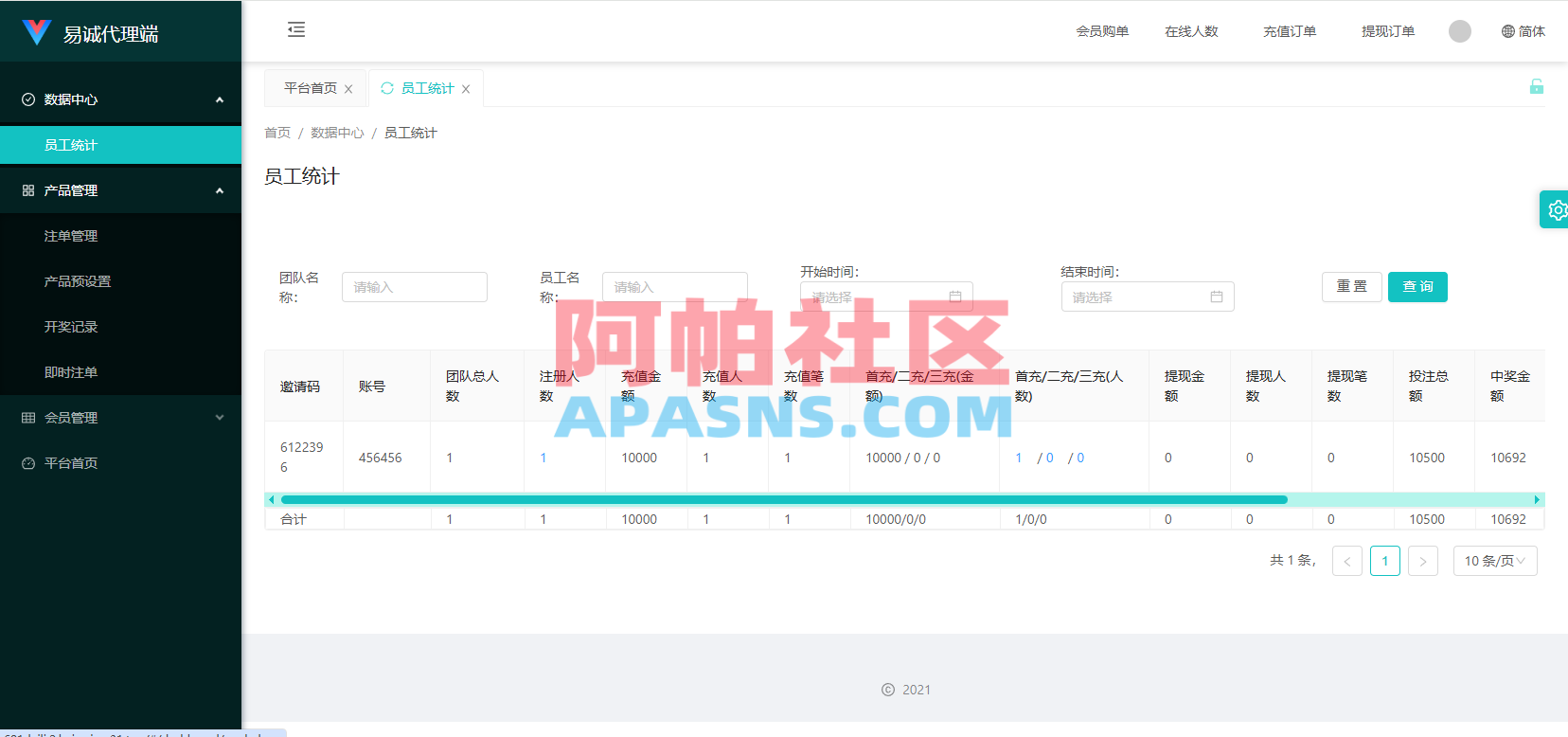Close the 员工统计 tab
Viewport: 1568px width, 737px height.
[466, 89]
